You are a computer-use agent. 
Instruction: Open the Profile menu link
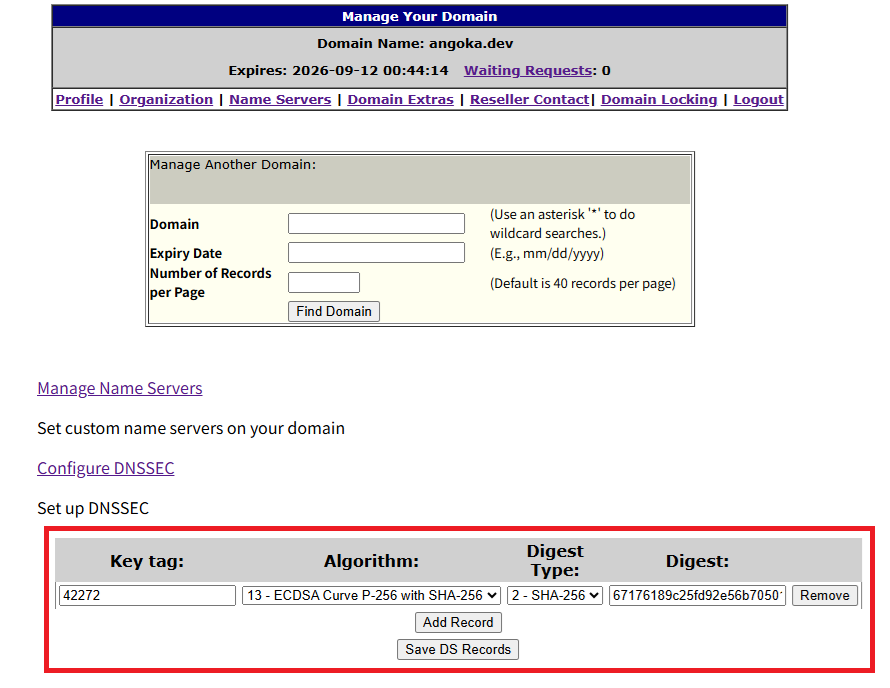[79, 99]
